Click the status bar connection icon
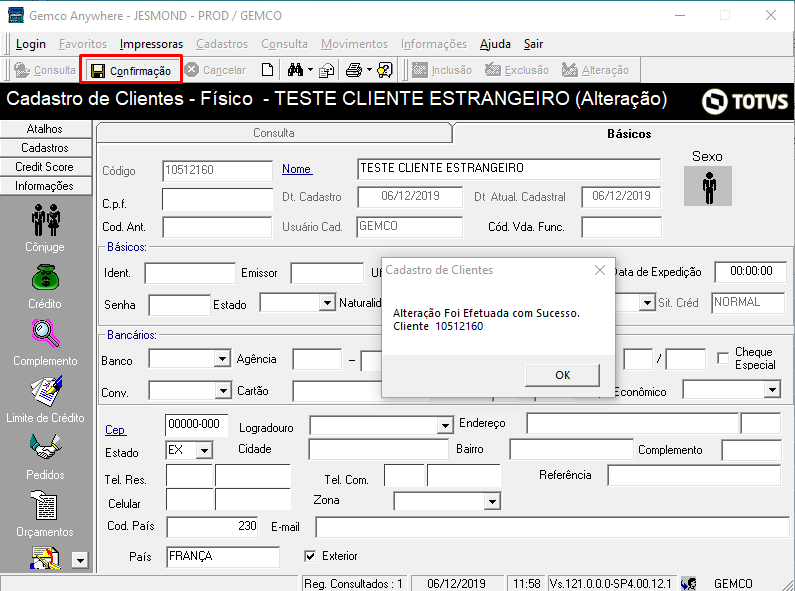 tap(689, 584)
